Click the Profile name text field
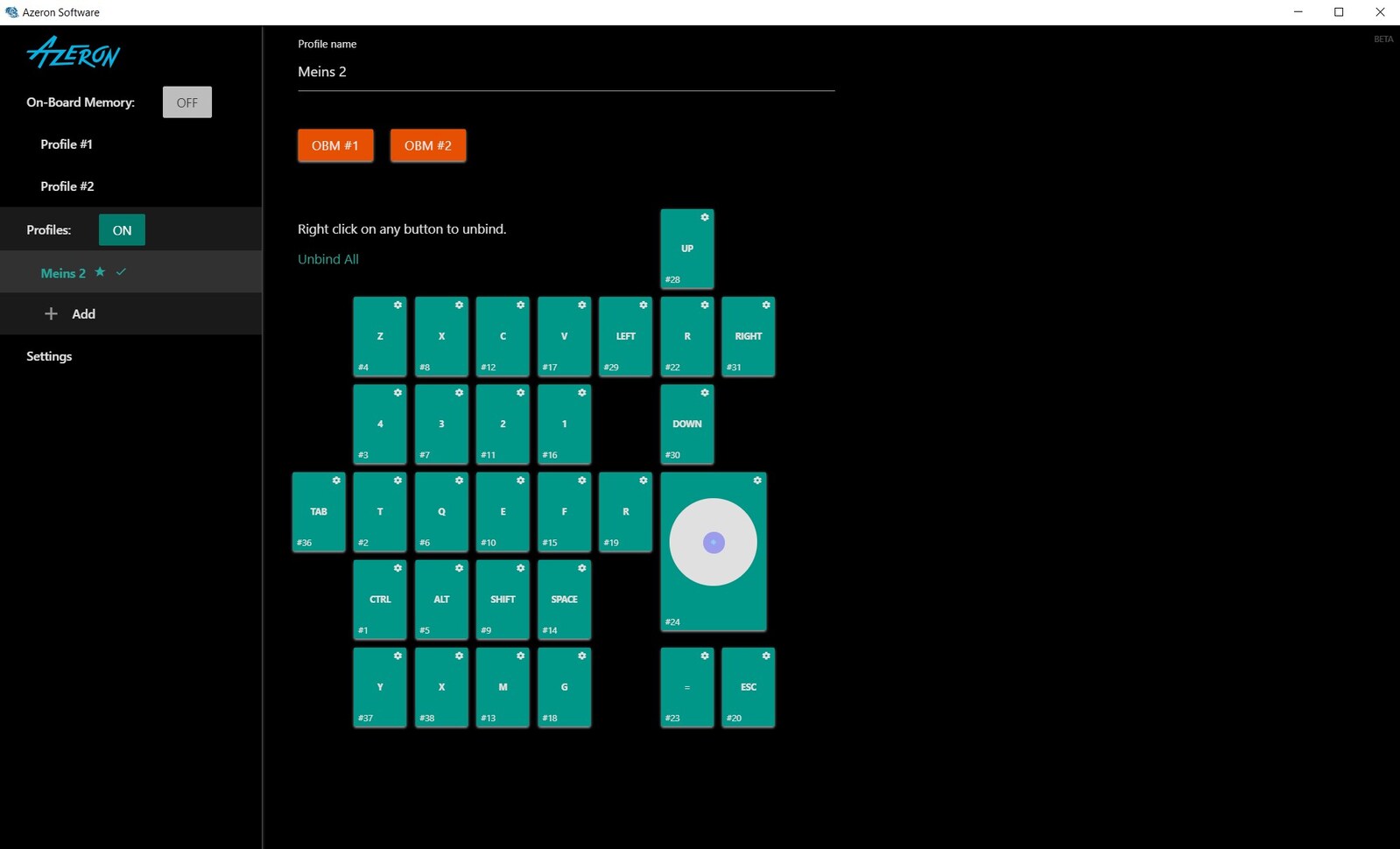 pyautogui.click(x=566, y=72)
